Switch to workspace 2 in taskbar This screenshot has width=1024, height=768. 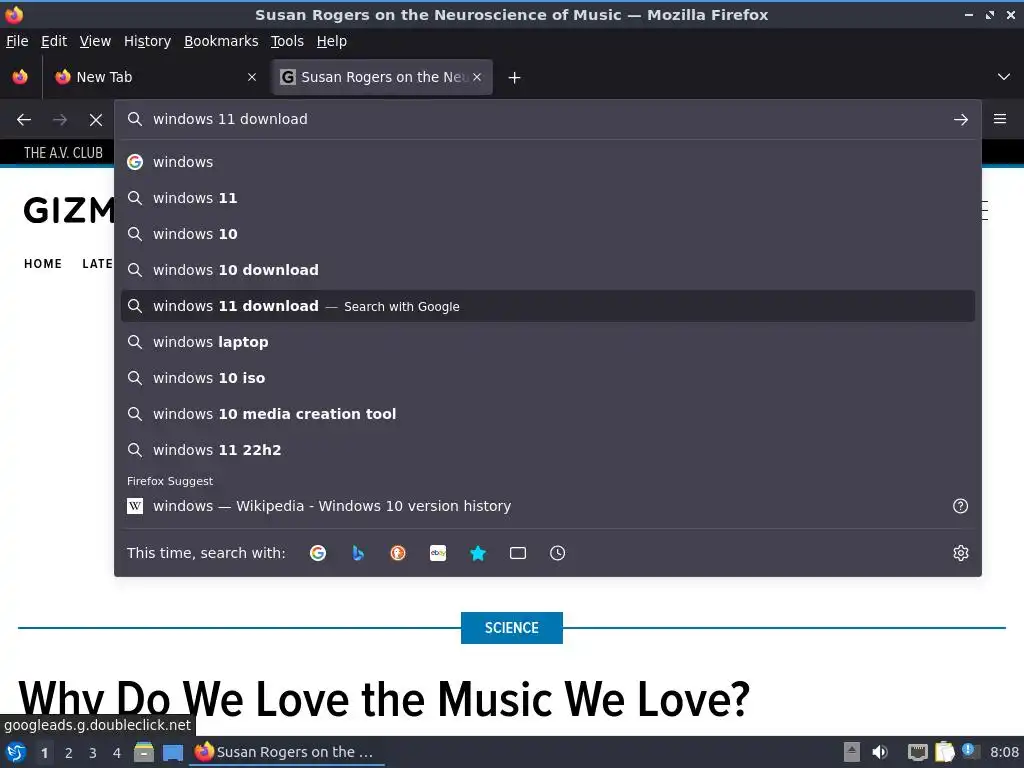click(x=69, y=753)
